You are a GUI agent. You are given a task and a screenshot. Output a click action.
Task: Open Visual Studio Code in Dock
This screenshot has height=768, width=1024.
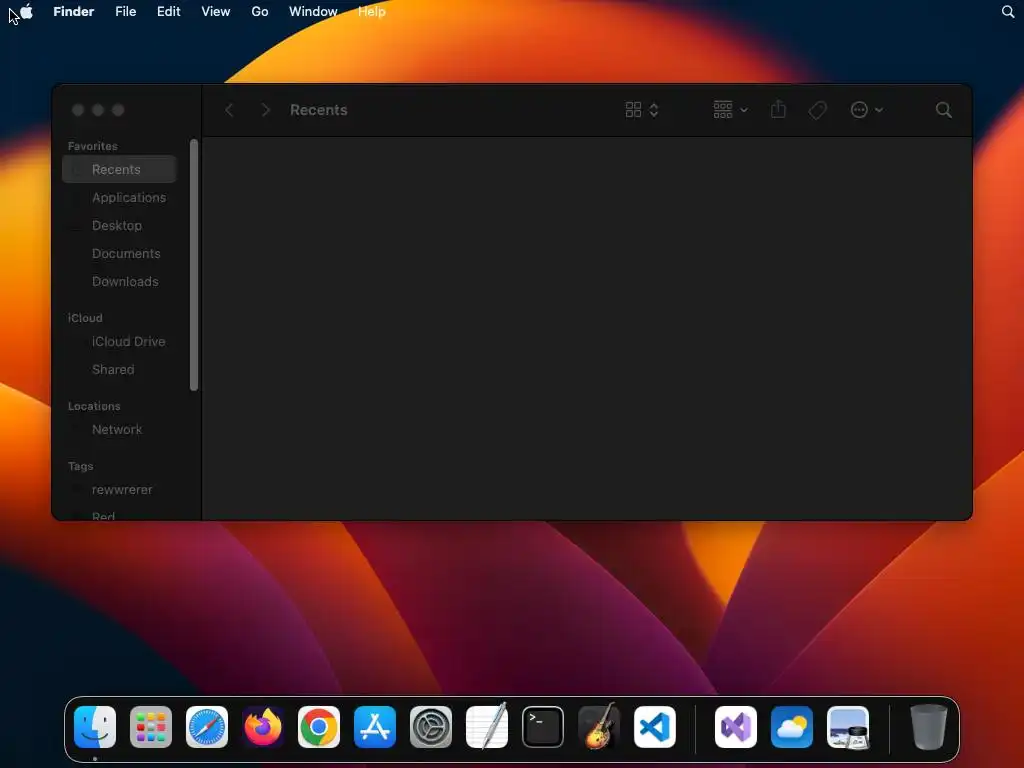point(655,727)
